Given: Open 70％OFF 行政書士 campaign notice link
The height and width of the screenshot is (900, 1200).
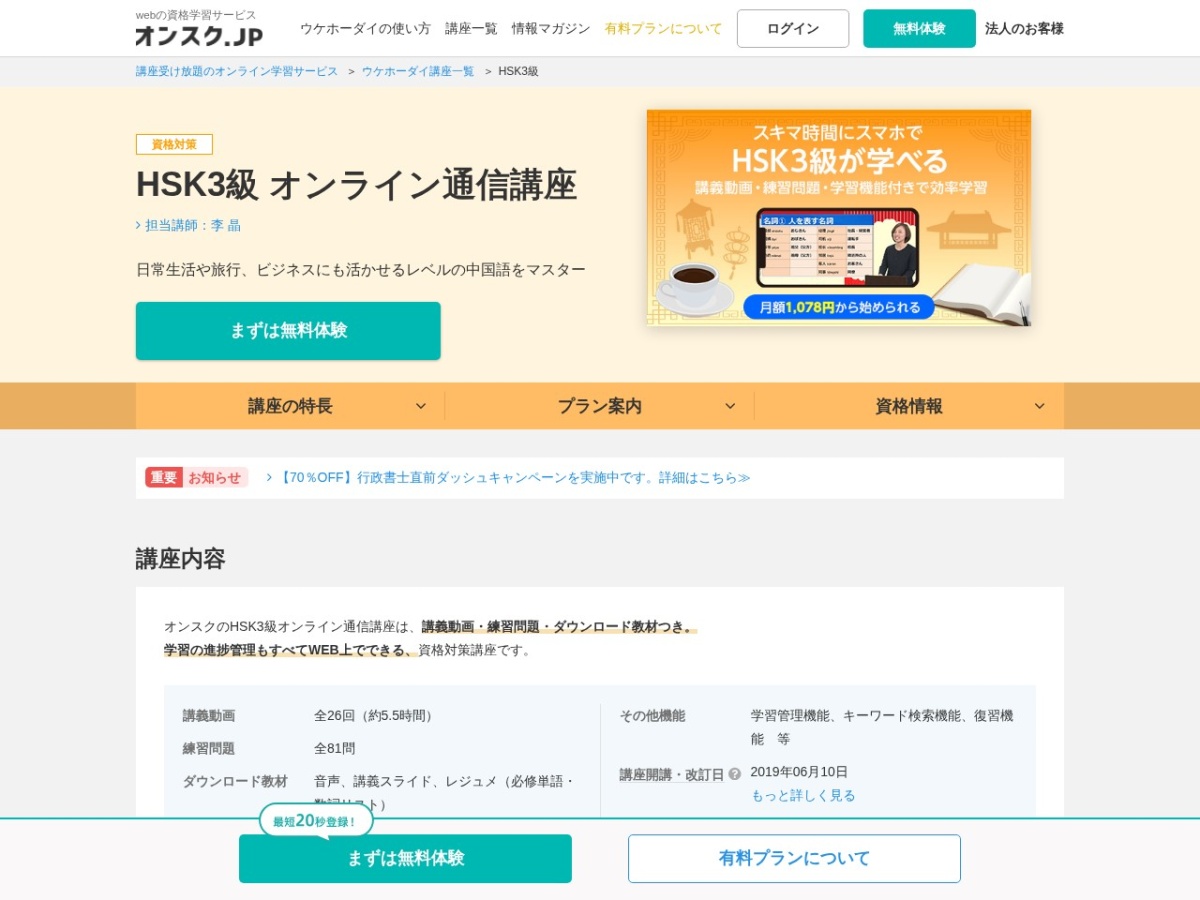Looking at the screenshot, I should tap(513, 478).
